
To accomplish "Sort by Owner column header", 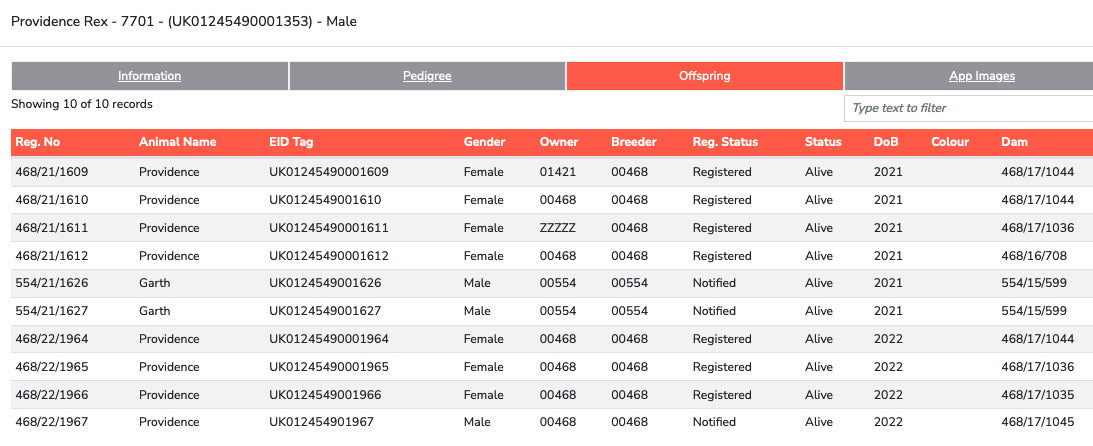I will pyautogui.click(x=559, y=142).
